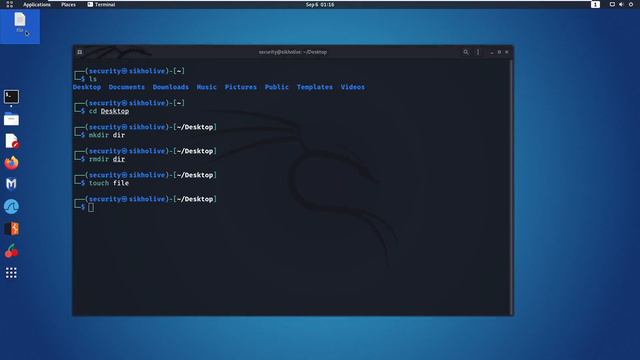Open the clock showing Sep 6 01:16

point(320,4)
